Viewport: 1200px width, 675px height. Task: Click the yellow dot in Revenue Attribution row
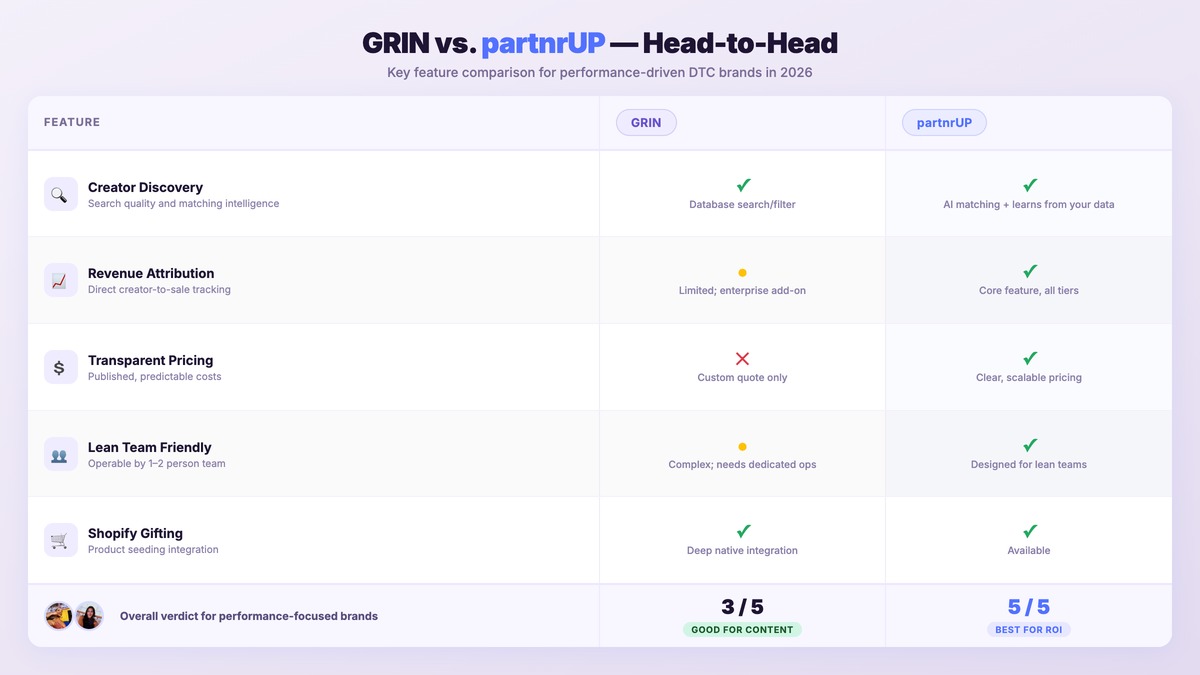coord(742,272)
